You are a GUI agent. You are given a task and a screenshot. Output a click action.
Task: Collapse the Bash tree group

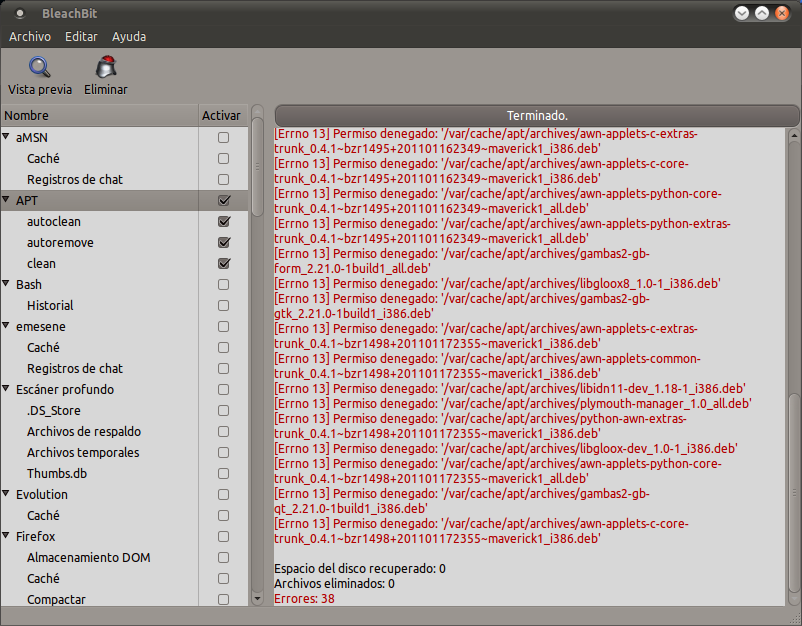coord(6,283)
